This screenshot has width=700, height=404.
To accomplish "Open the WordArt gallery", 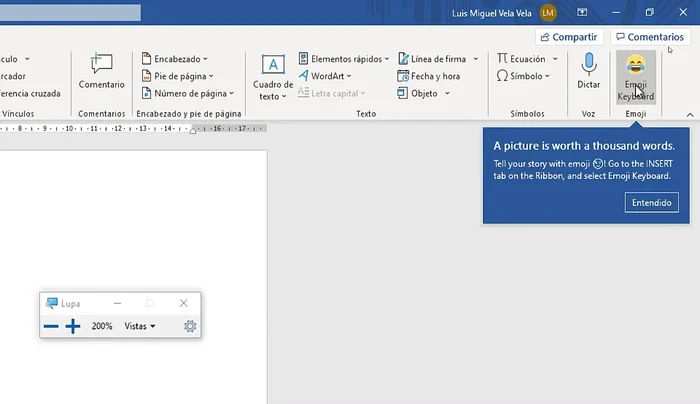I will click(325, 76).
